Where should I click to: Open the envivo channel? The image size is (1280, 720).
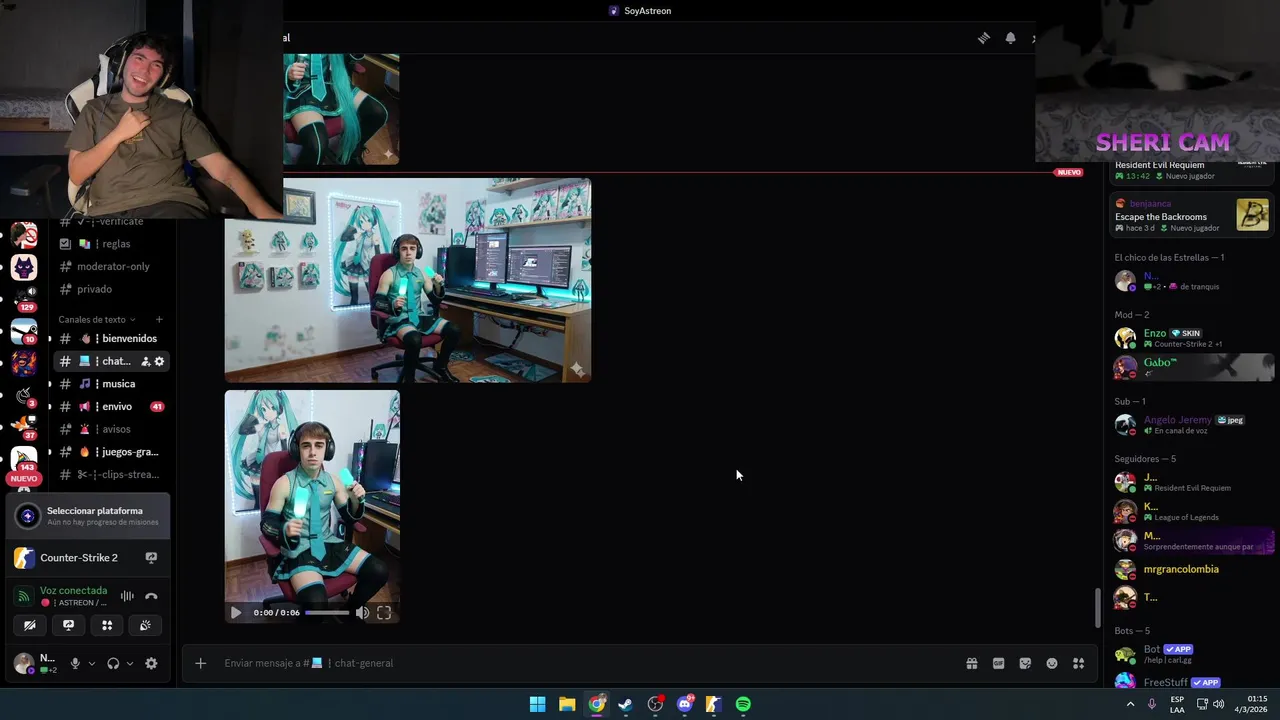110,407
